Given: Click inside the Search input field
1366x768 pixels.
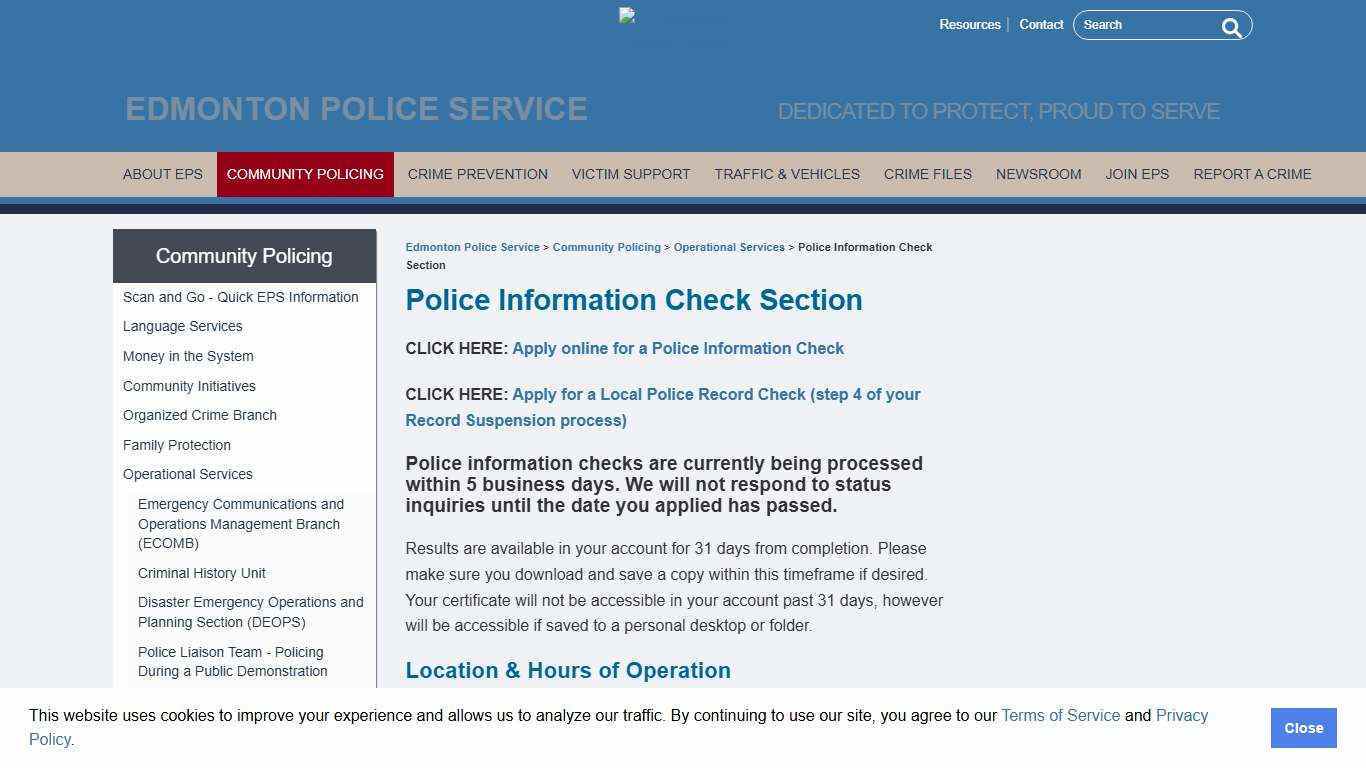Looking at the screenshot, I should click(x=1150, y=25).
